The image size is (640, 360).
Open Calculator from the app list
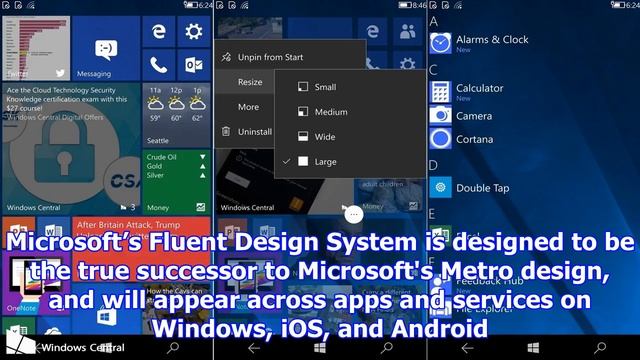click(480, 88)
